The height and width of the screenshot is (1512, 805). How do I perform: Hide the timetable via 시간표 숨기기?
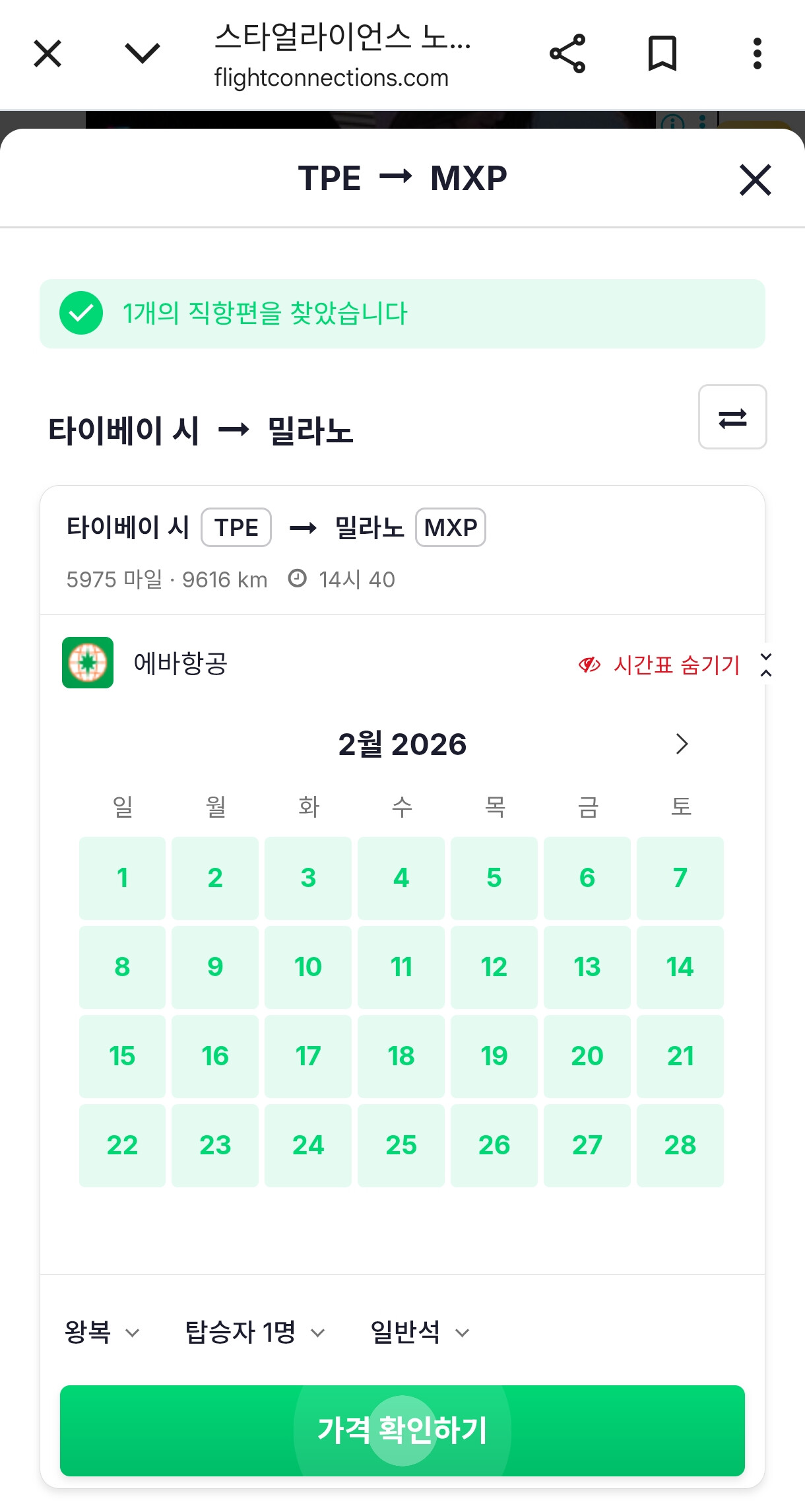[x=660, y=665]
